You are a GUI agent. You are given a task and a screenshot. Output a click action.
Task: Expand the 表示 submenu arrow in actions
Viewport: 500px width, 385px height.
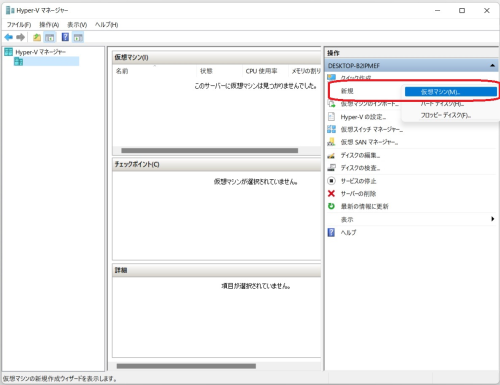pyautogui.click(x=492, y=219)
